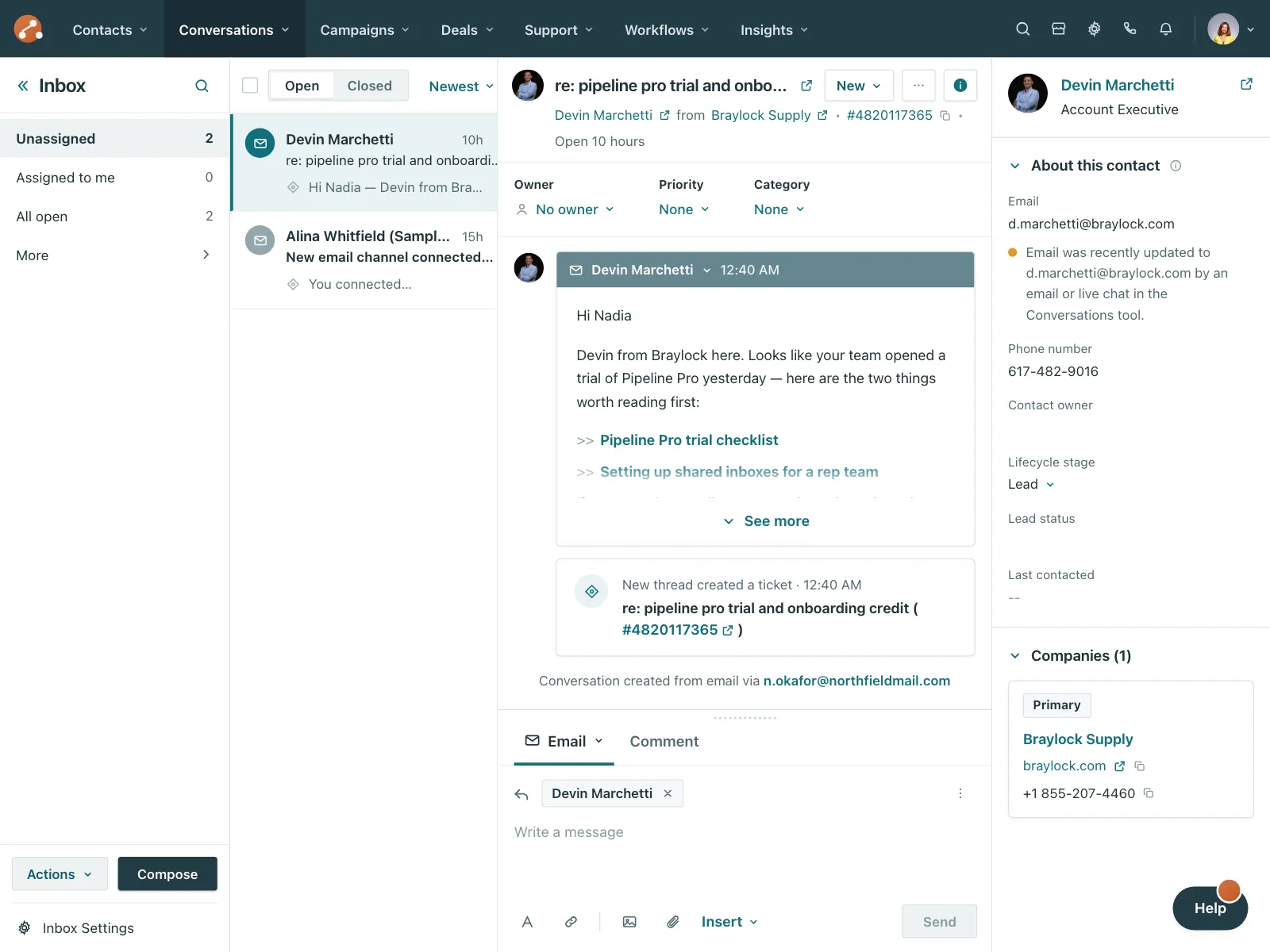Switch to Open conversations filter
Viewport: 1270px width, 952px height.
[302, 86]
